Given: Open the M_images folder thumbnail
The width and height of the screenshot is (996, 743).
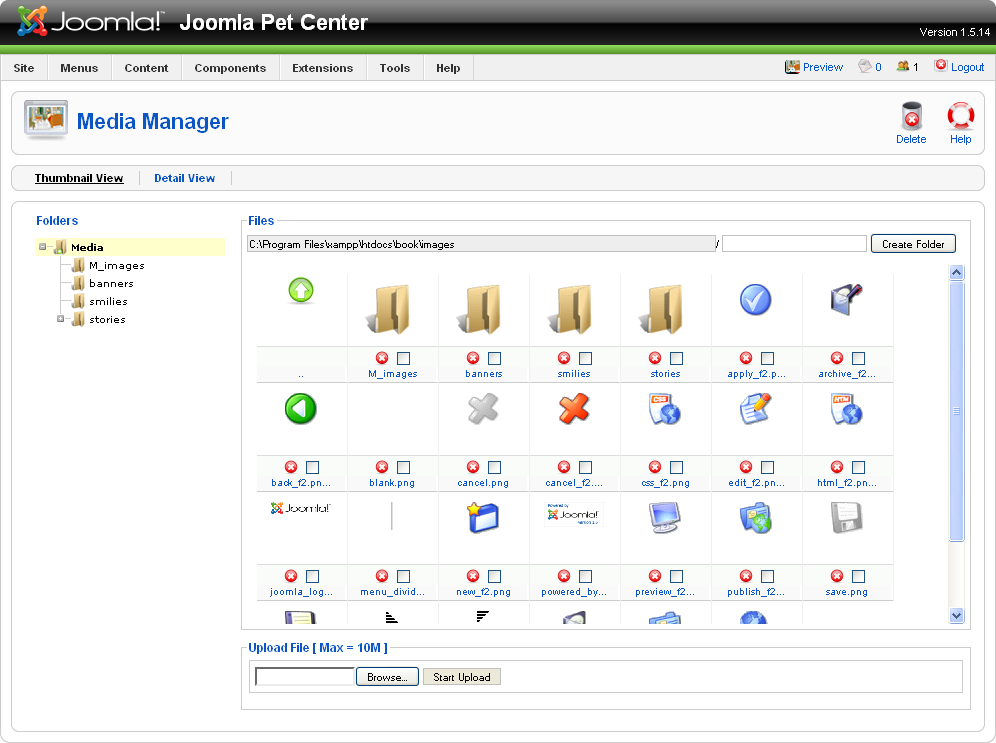Looking at the screenshot, I should [389, 309].
